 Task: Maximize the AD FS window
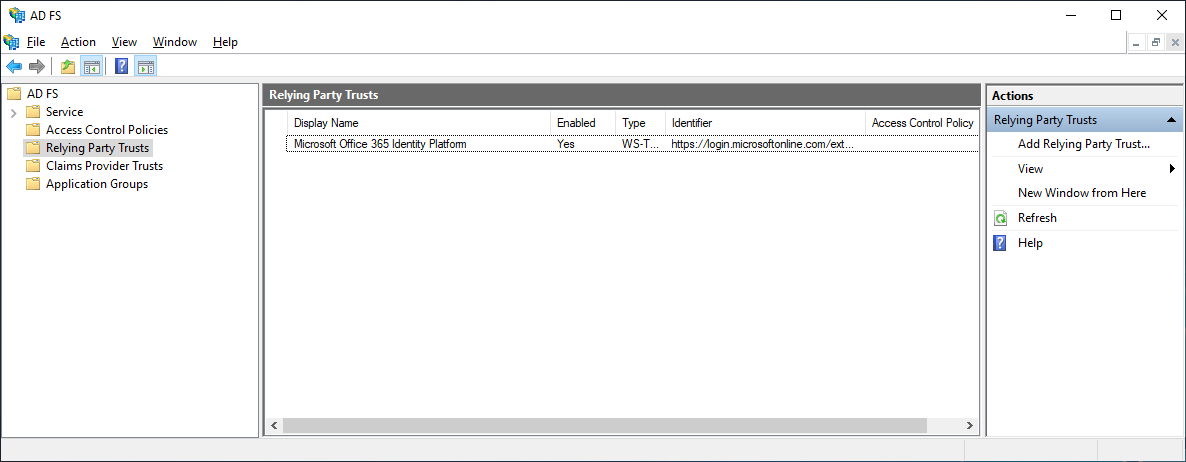[x=1116, y=15]
